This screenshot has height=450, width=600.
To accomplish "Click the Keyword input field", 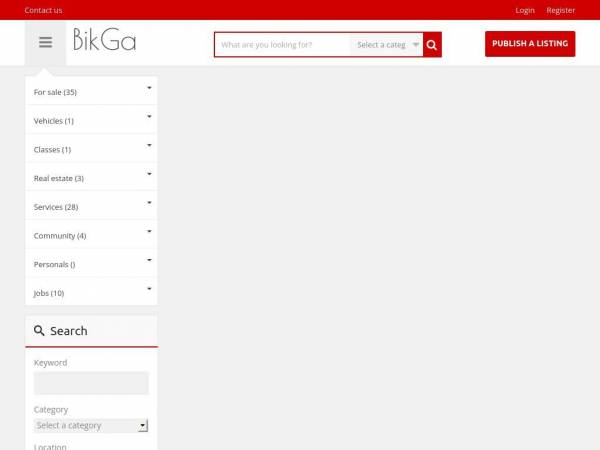I will pyautogui.click(x=91, y=383).
